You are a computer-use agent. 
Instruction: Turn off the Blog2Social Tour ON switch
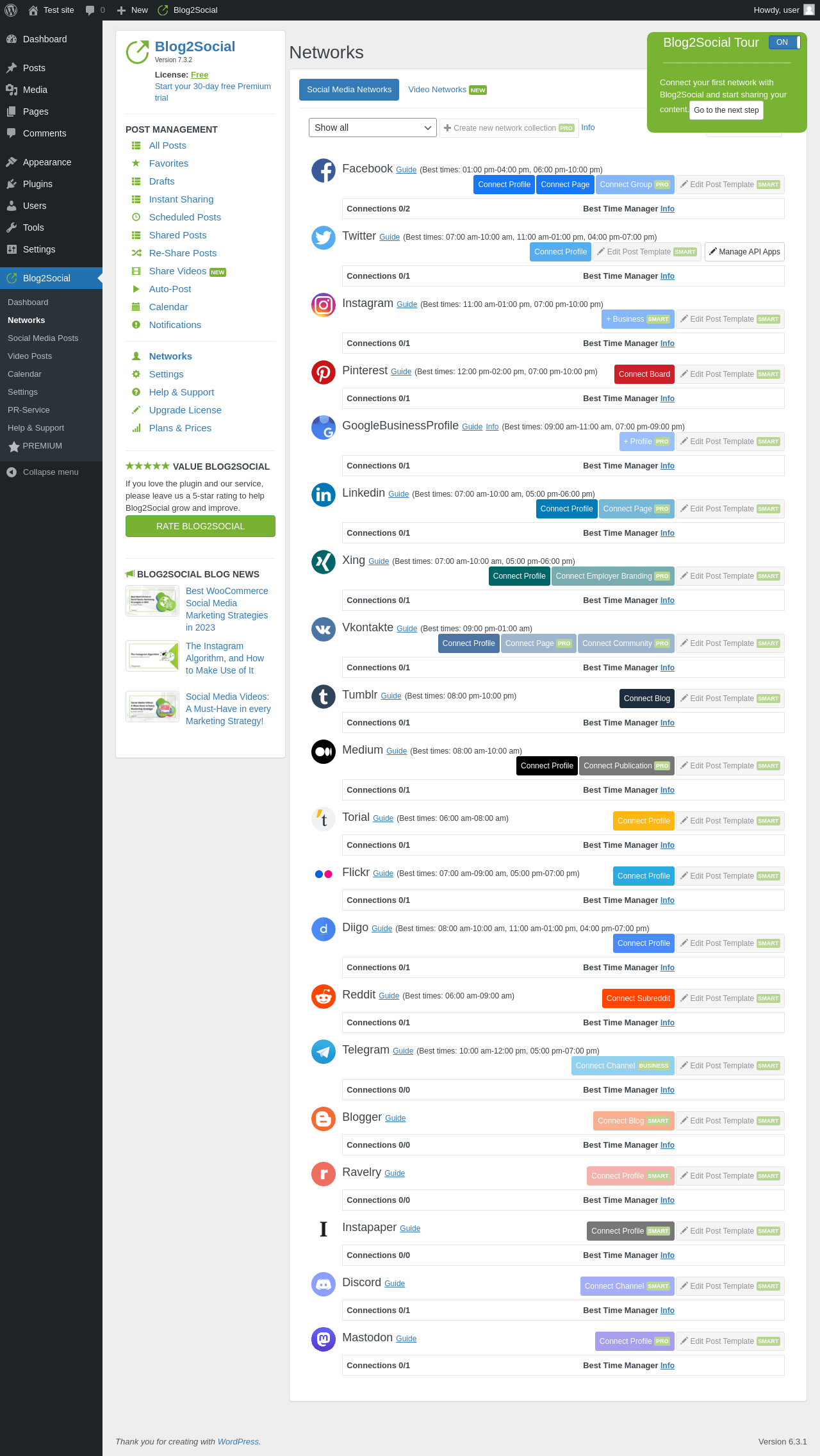(785, 42)
